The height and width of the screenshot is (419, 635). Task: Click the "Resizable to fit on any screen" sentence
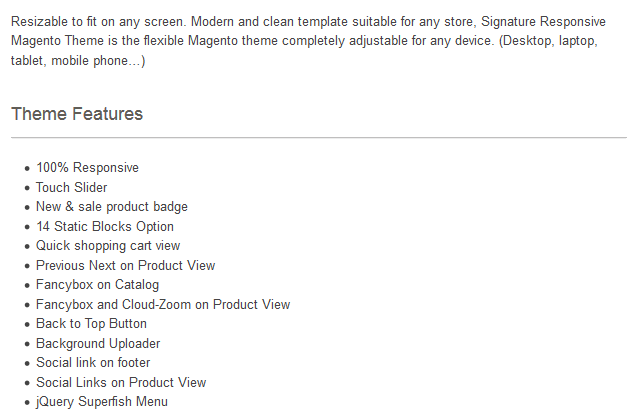[97, 22]
